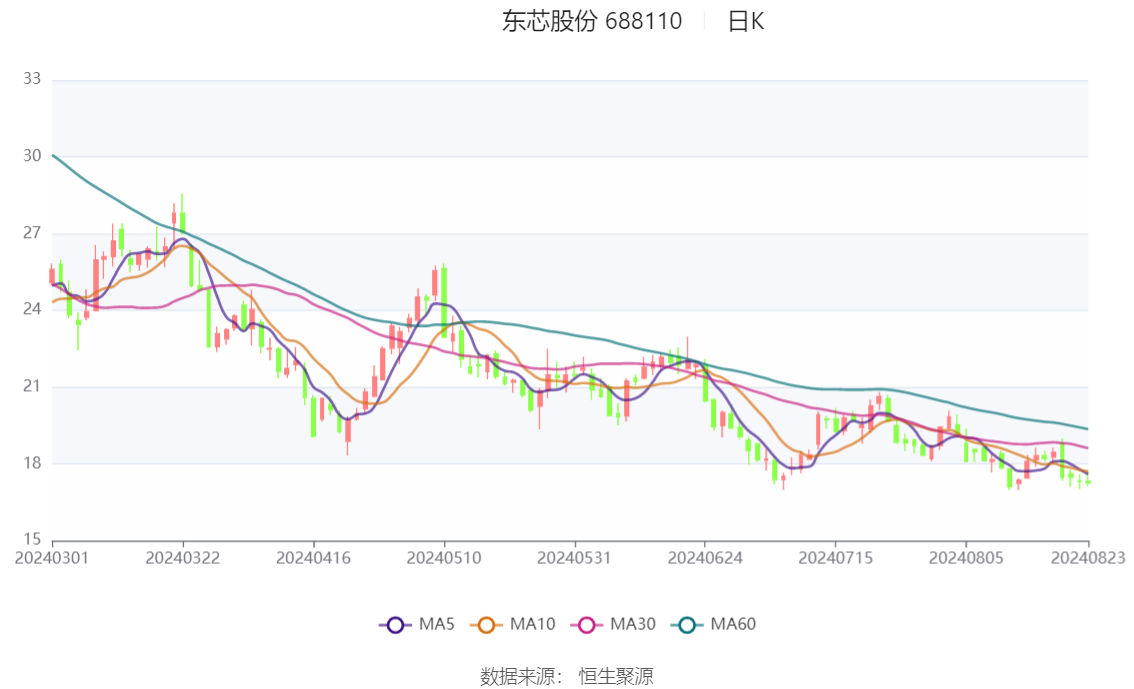Viewport: 1134px width, 689px height.
Task: Click y-axis value 24
Action: 32,309
